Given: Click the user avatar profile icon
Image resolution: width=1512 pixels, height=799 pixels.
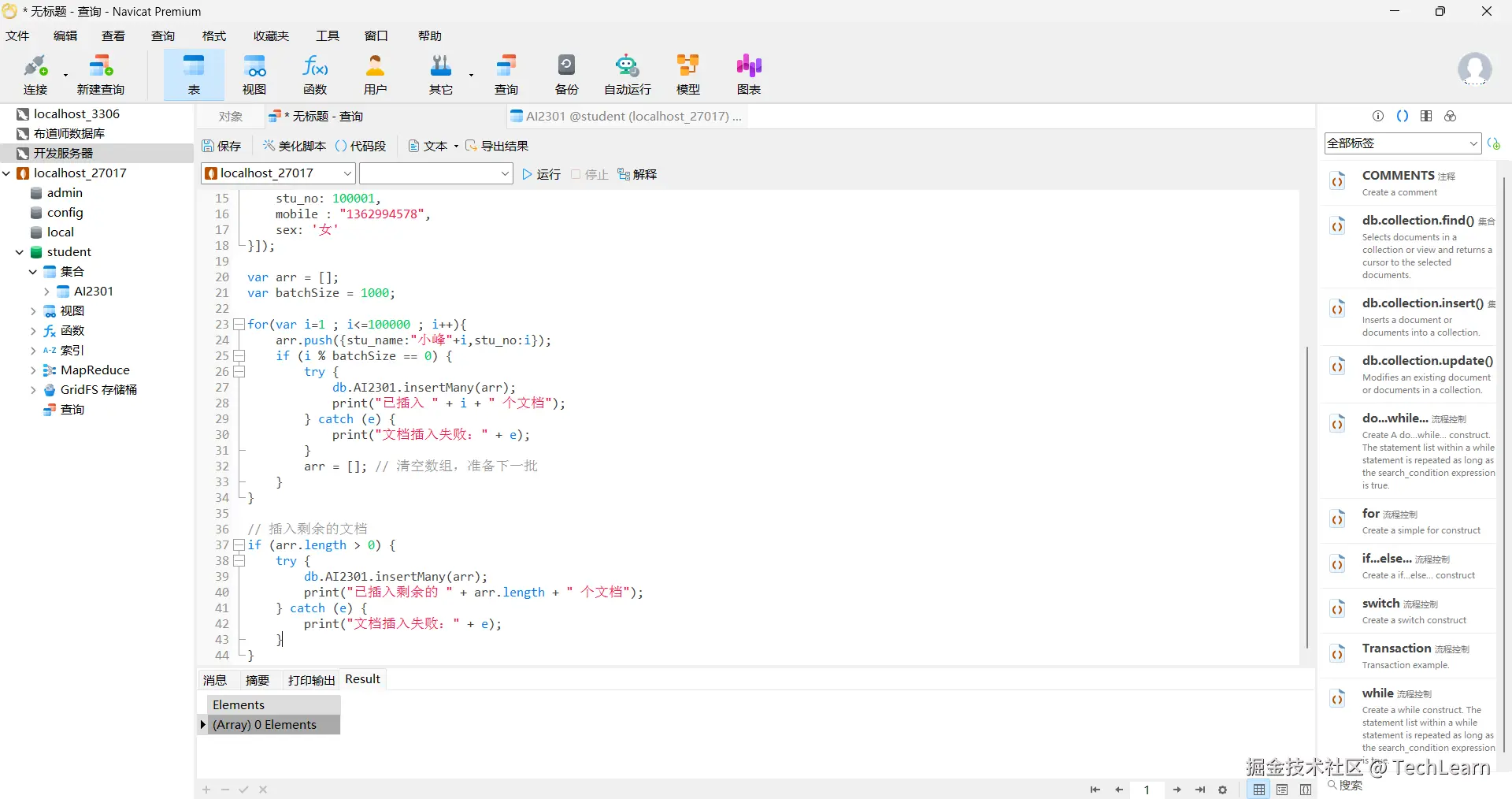Looking at the screenshot, I should [1474, 69].
